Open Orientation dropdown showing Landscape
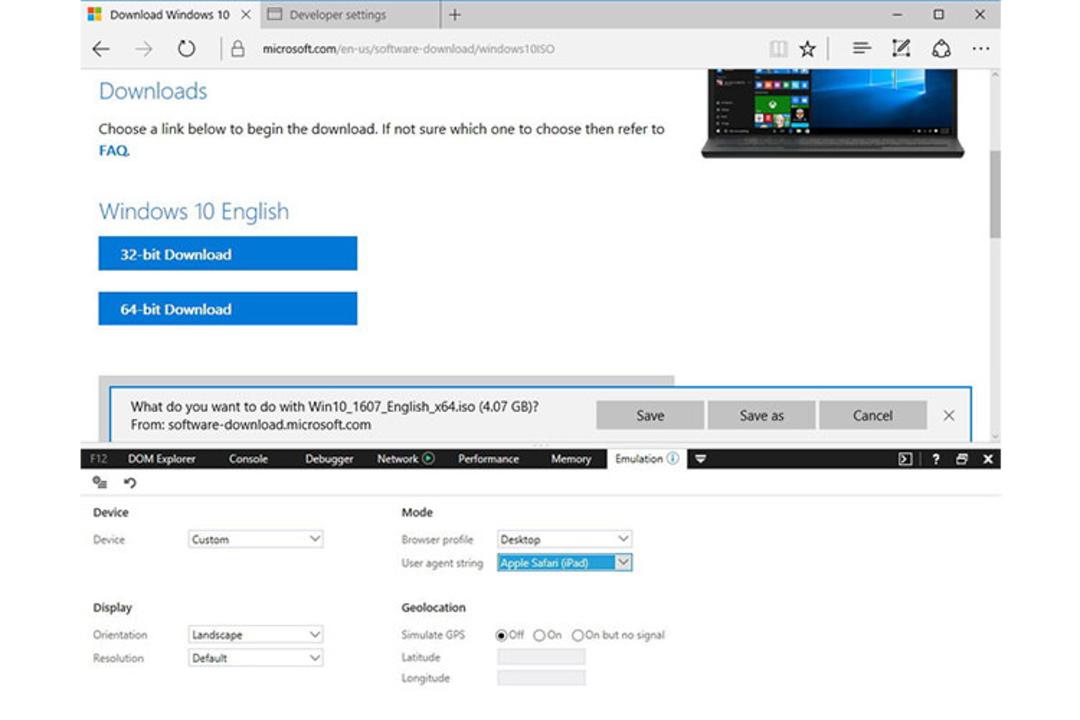 point(256,635)
